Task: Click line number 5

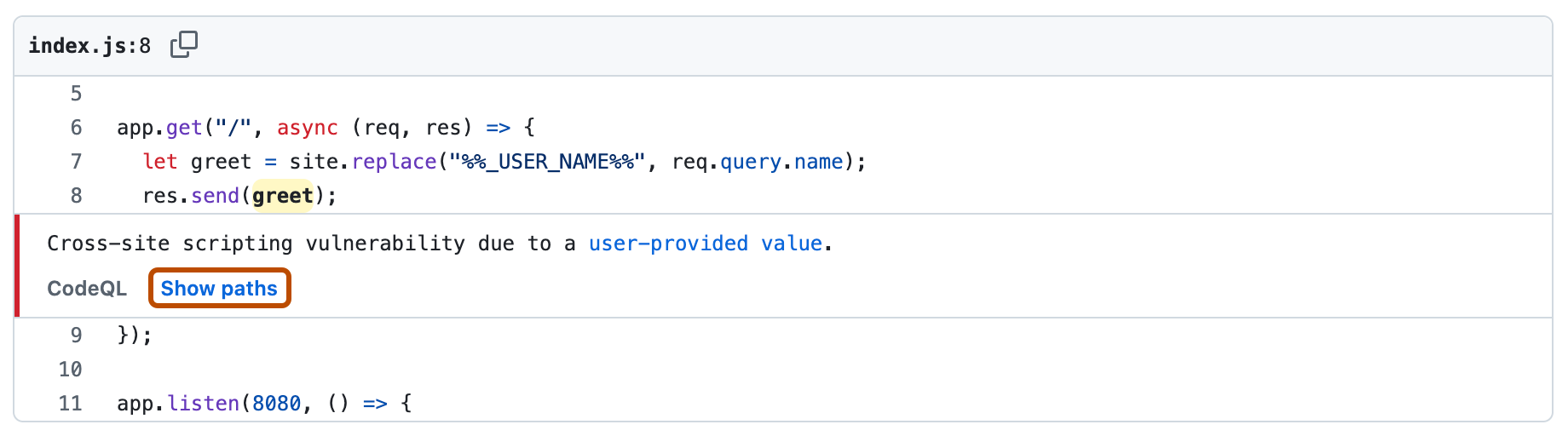Action: [76, 94]
